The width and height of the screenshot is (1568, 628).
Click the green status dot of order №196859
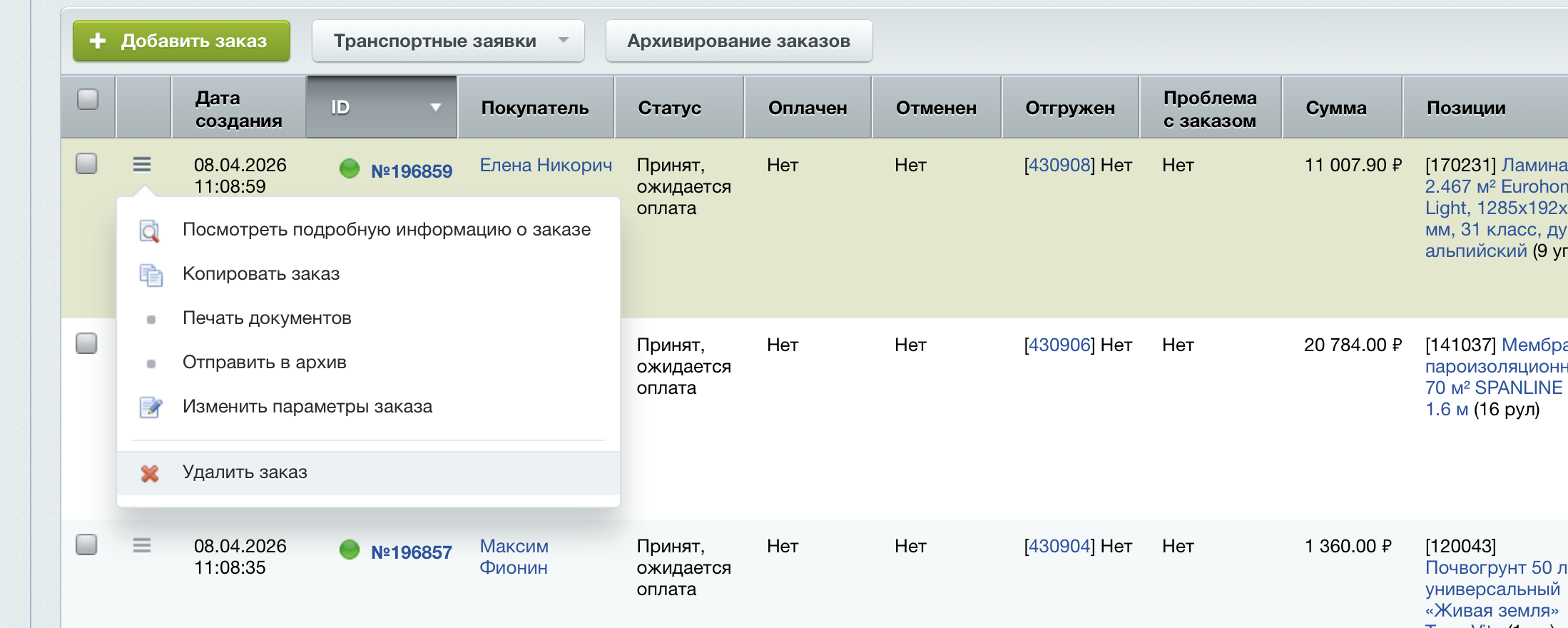click(x=350, y=169)
